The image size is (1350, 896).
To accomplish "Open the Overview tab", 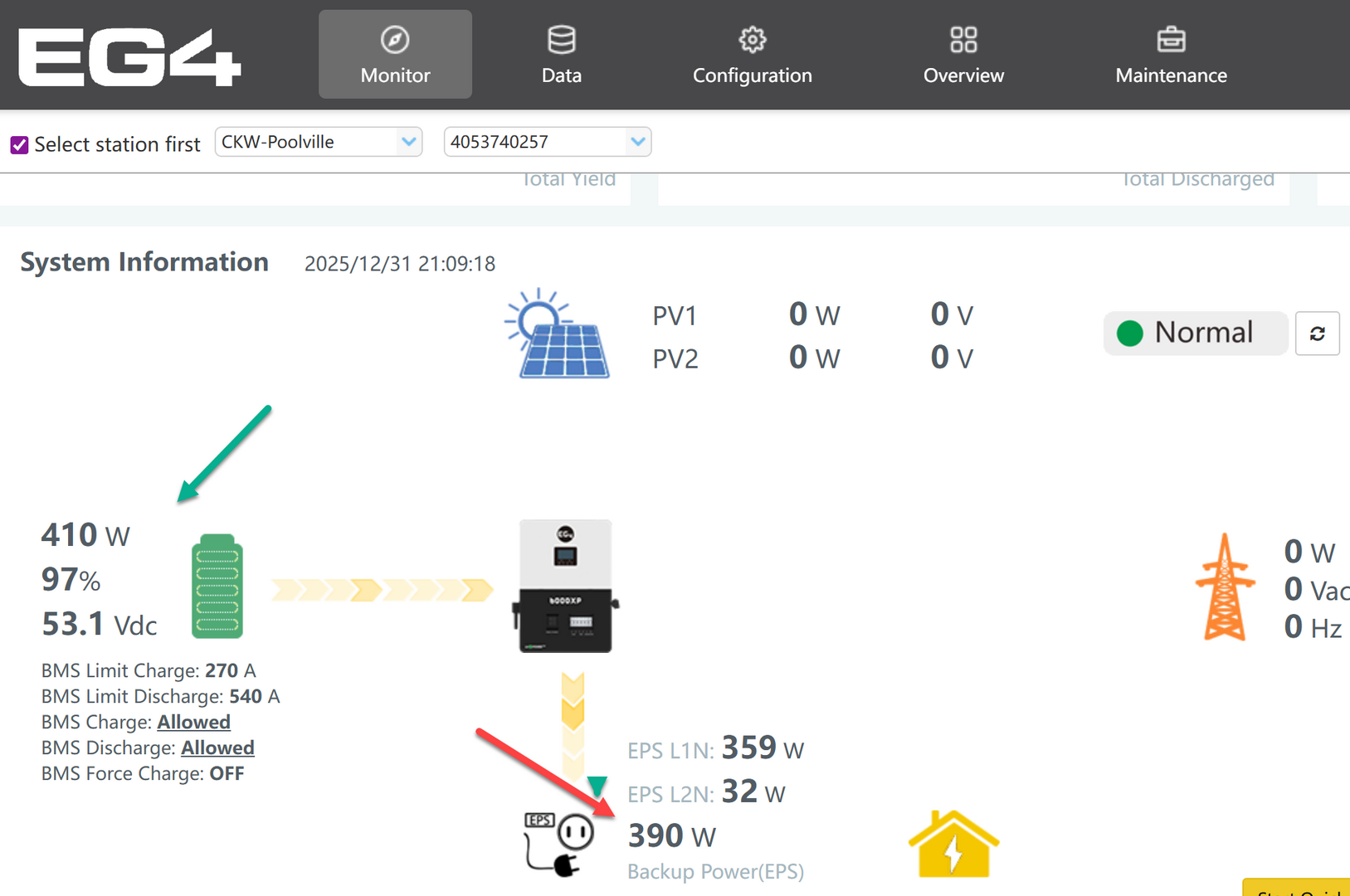I will 963,55.
